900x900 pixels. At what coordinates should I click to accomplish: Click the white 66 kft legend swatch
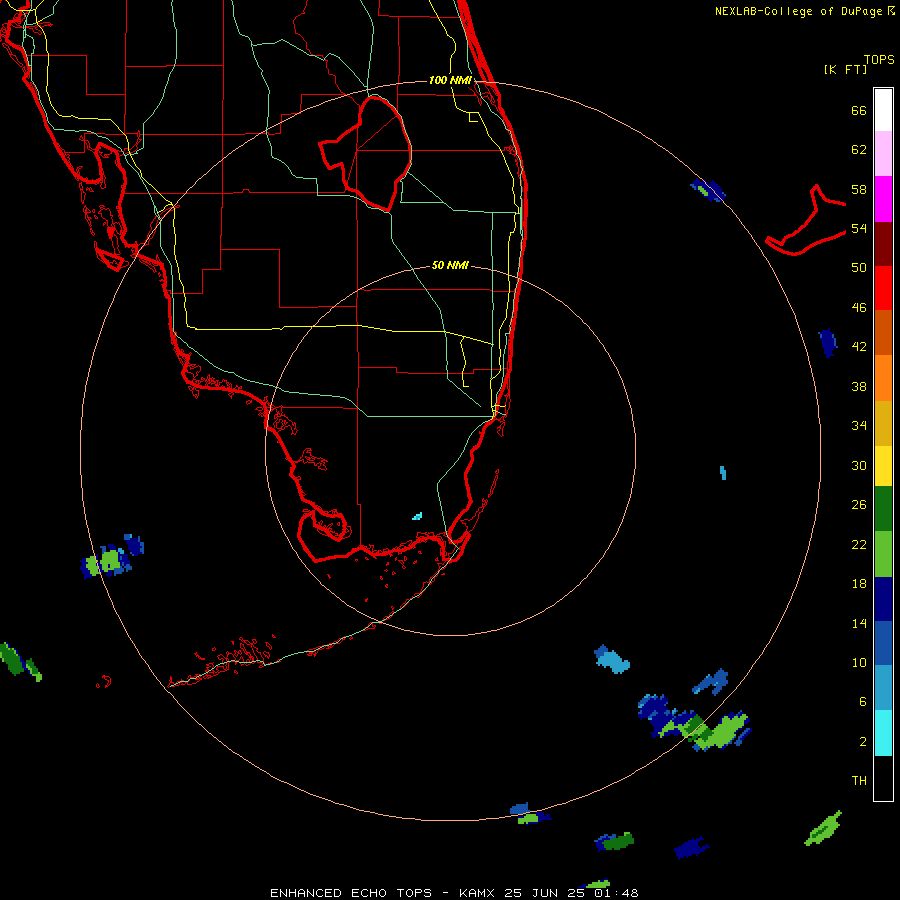point(883,110)
